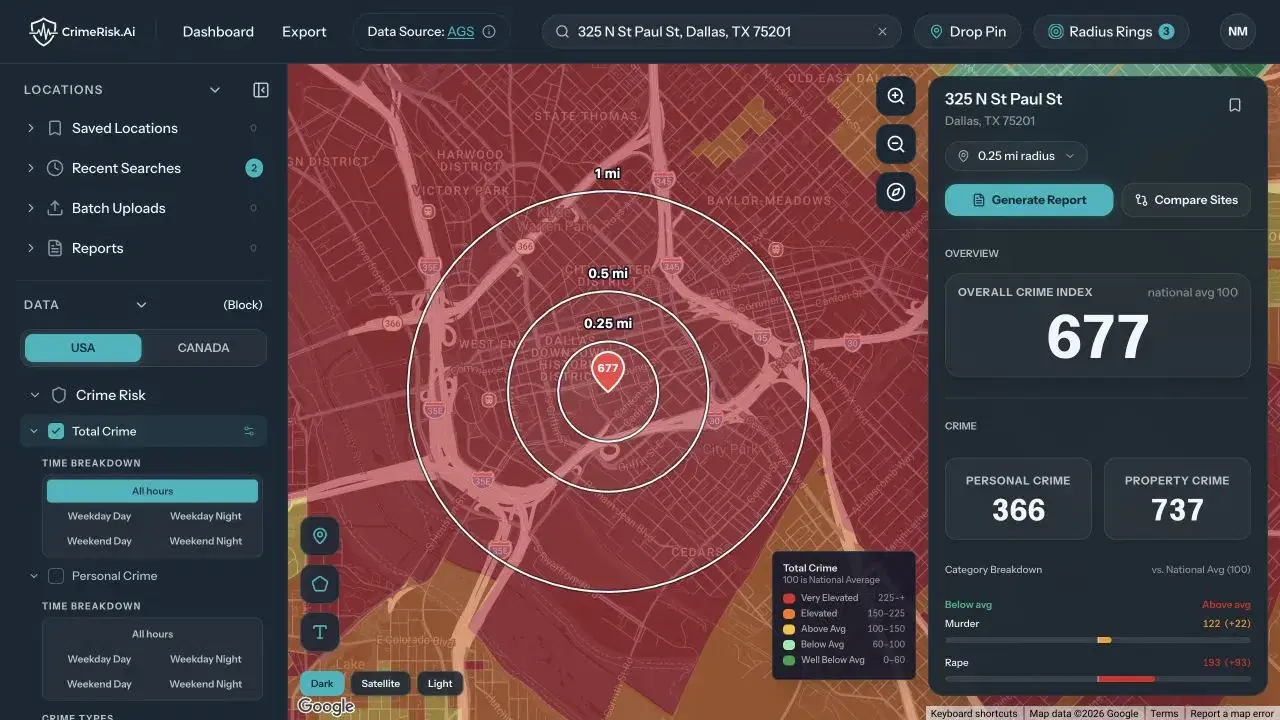Click the search magnifier icon
Screen dimensions: 1280x720
(x=563, y=32)
